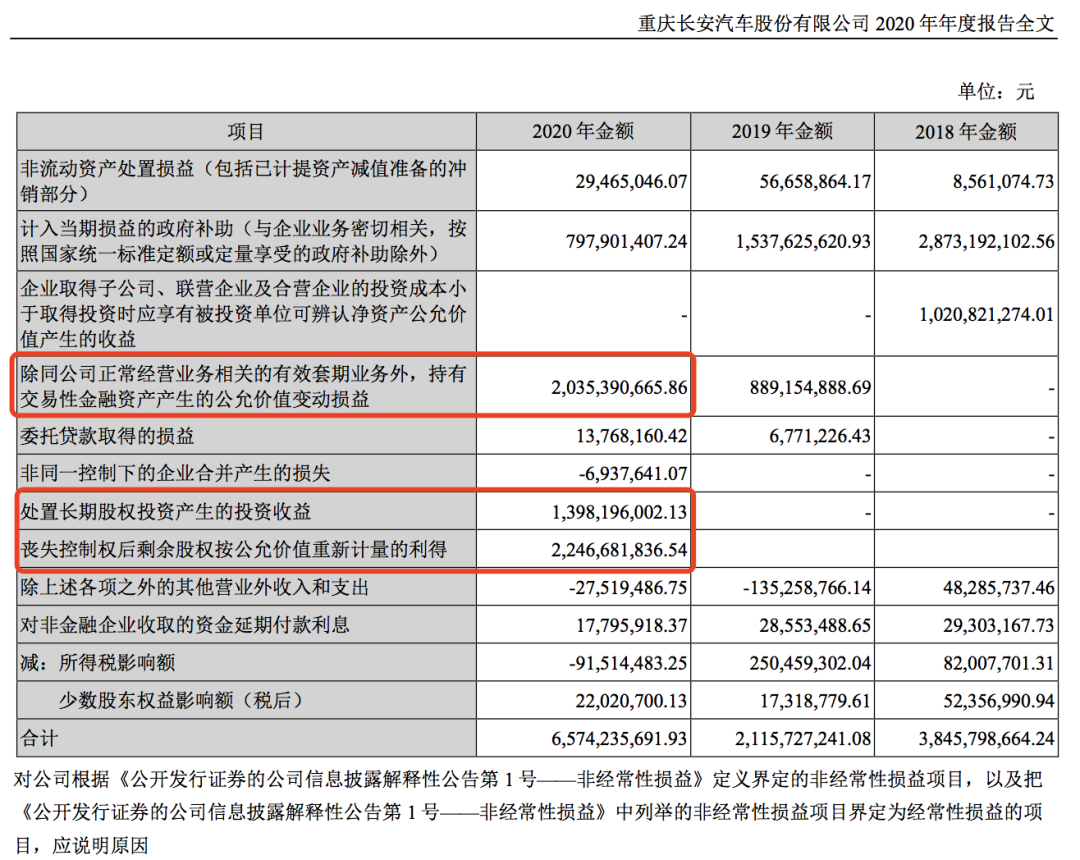Click value 28,553,488.65
1080x860 pixels.
[x=815, y=625]
